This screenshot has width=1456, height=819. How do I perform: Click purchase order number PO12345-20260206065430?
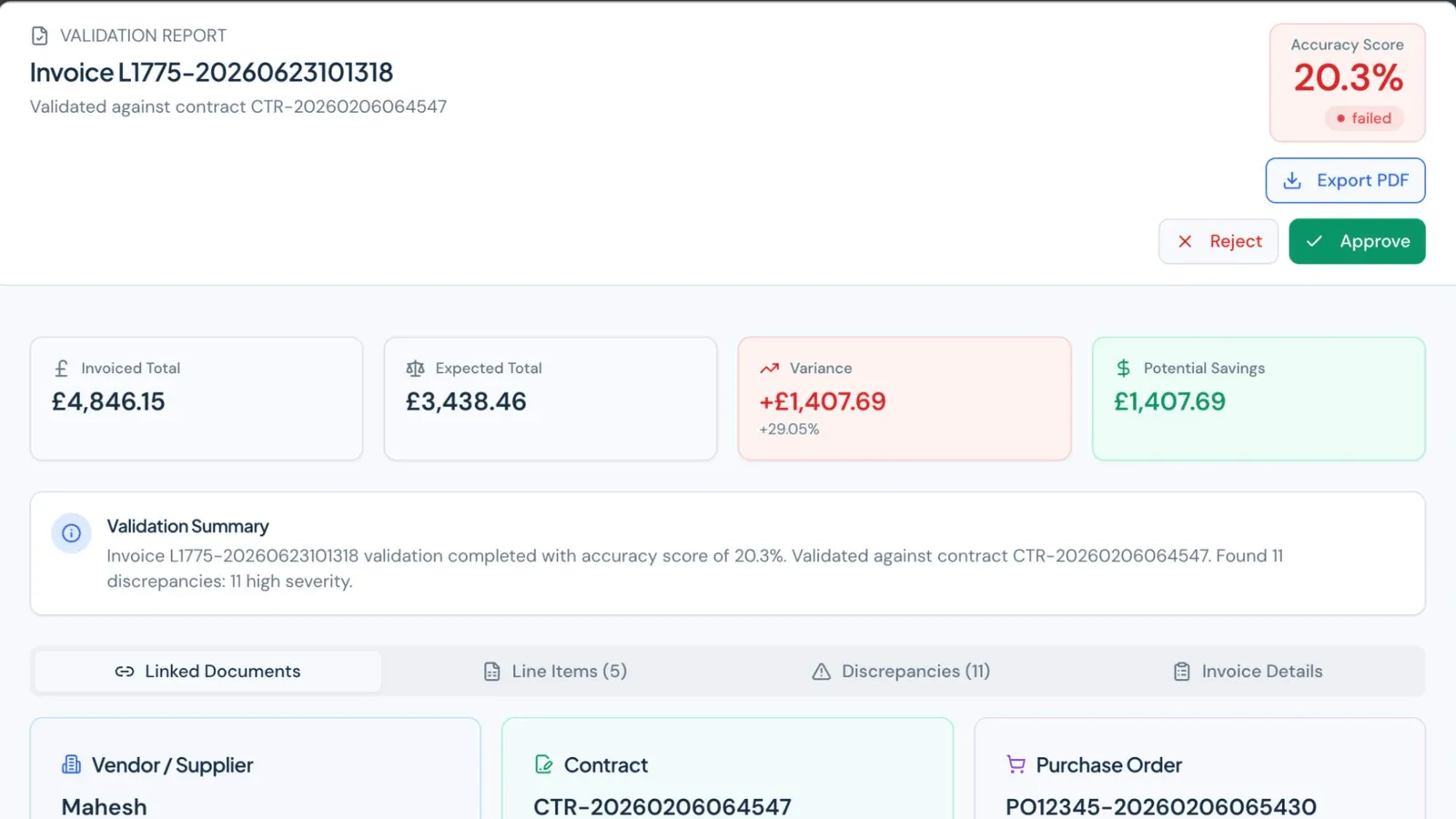point(1160,806)
